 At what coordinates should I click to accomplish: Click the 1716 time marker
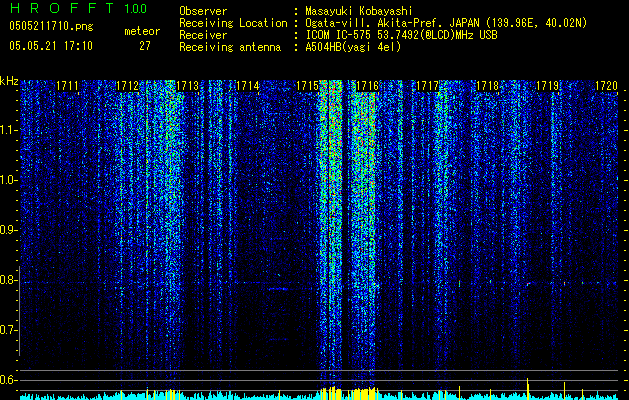pyautogui.click(x=367, y=86)
